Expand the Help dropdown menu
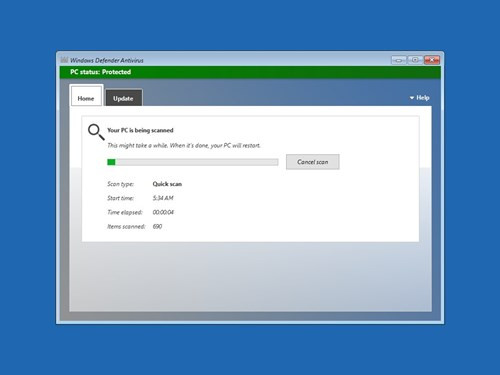The width and height of the screenshot is (500, 375). [x=419, y=98]
